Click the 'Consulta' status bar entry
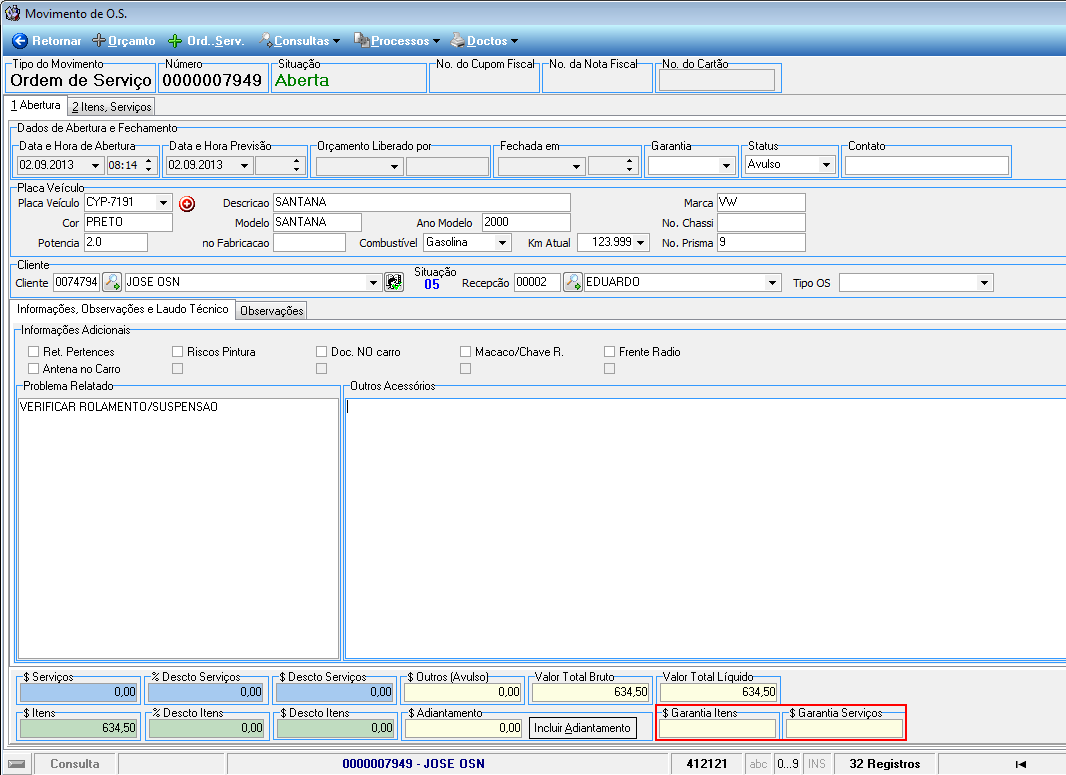The height and width of the screenshot is (775, 1066). pyautogui.click(x=75, y=764)
